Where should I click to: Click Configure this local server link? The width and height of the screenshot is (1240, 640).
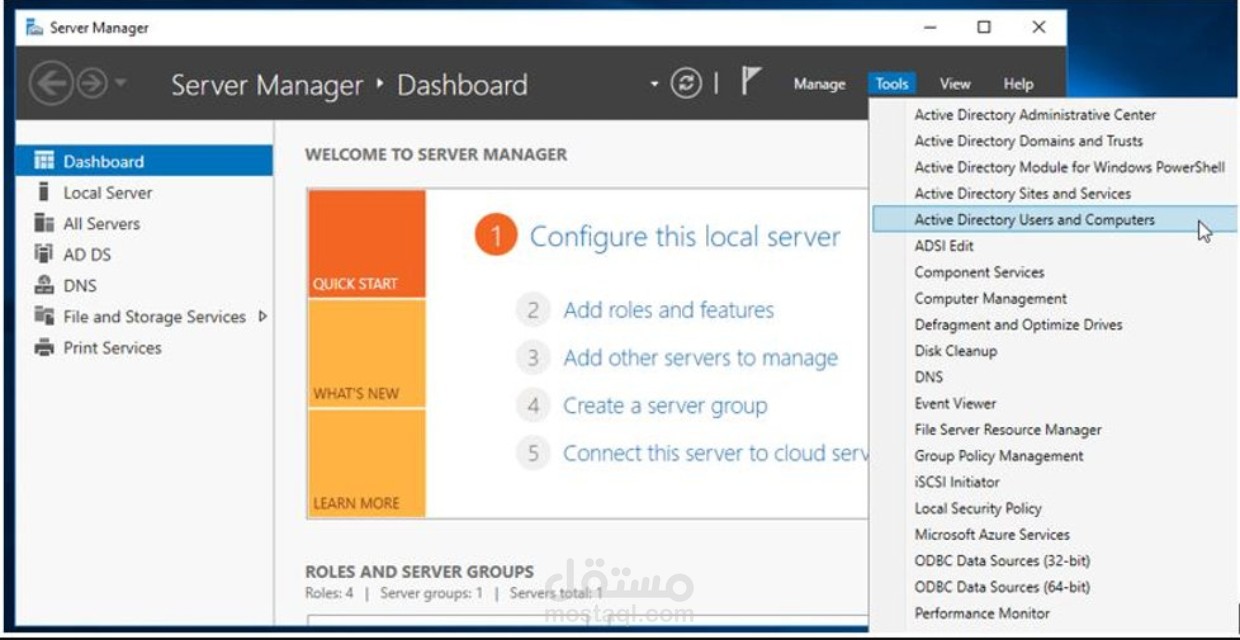pos(685,237)
